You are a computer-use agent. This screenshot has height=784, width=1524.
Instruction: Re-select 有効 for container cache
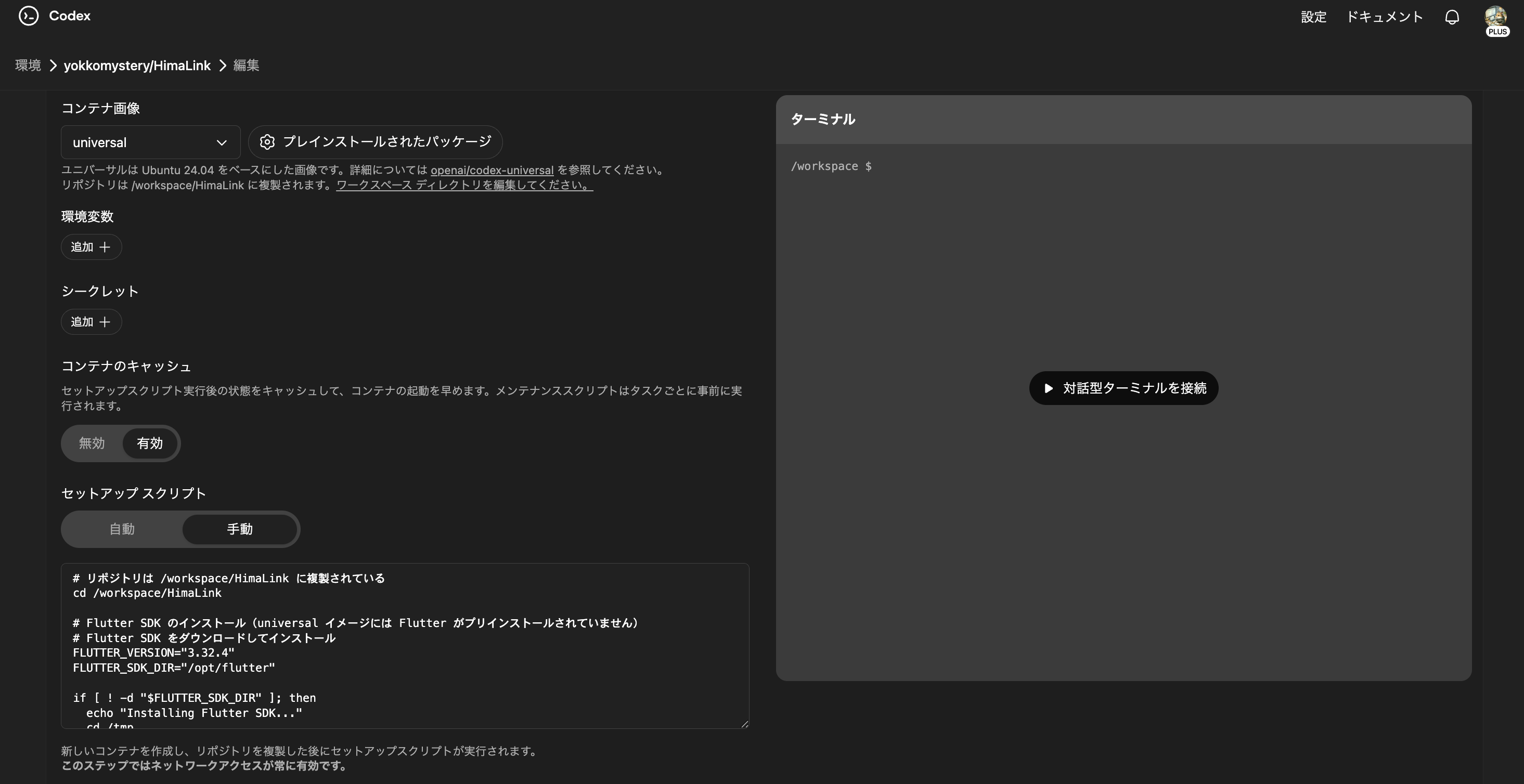point(150,443)
